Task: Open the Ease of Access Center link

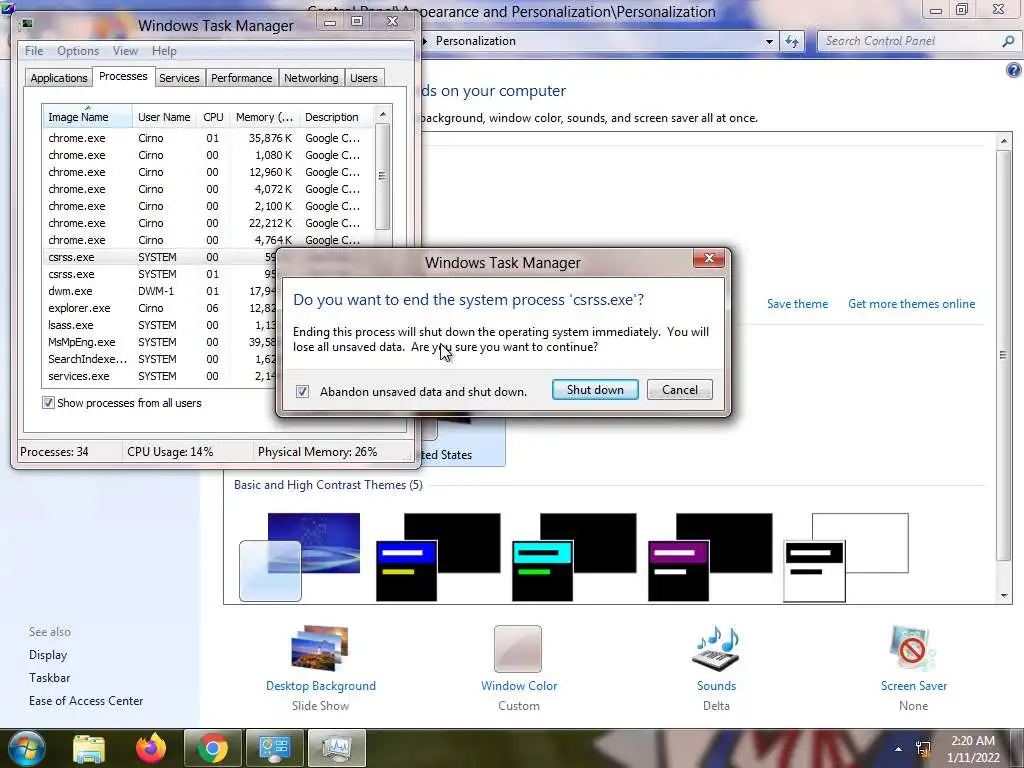Action: [x=86, y=701]
